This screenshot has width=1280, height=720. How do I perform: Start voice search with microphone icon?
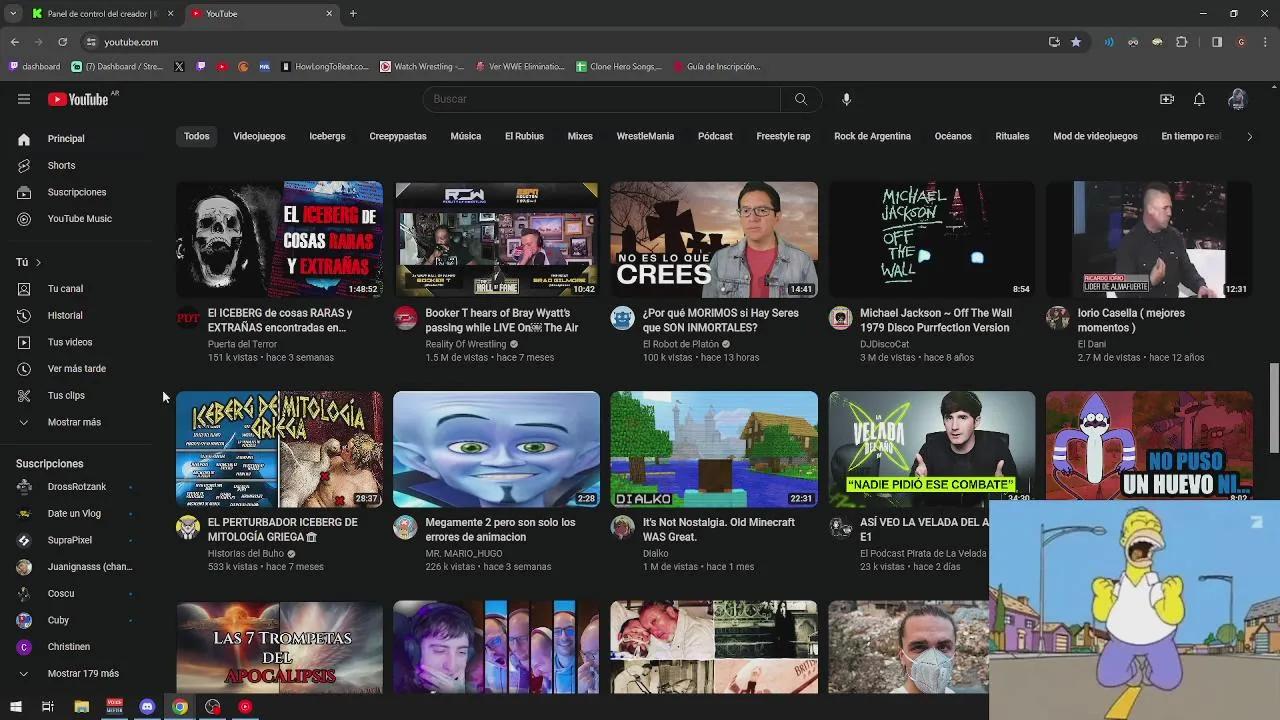tap(846, 99)
